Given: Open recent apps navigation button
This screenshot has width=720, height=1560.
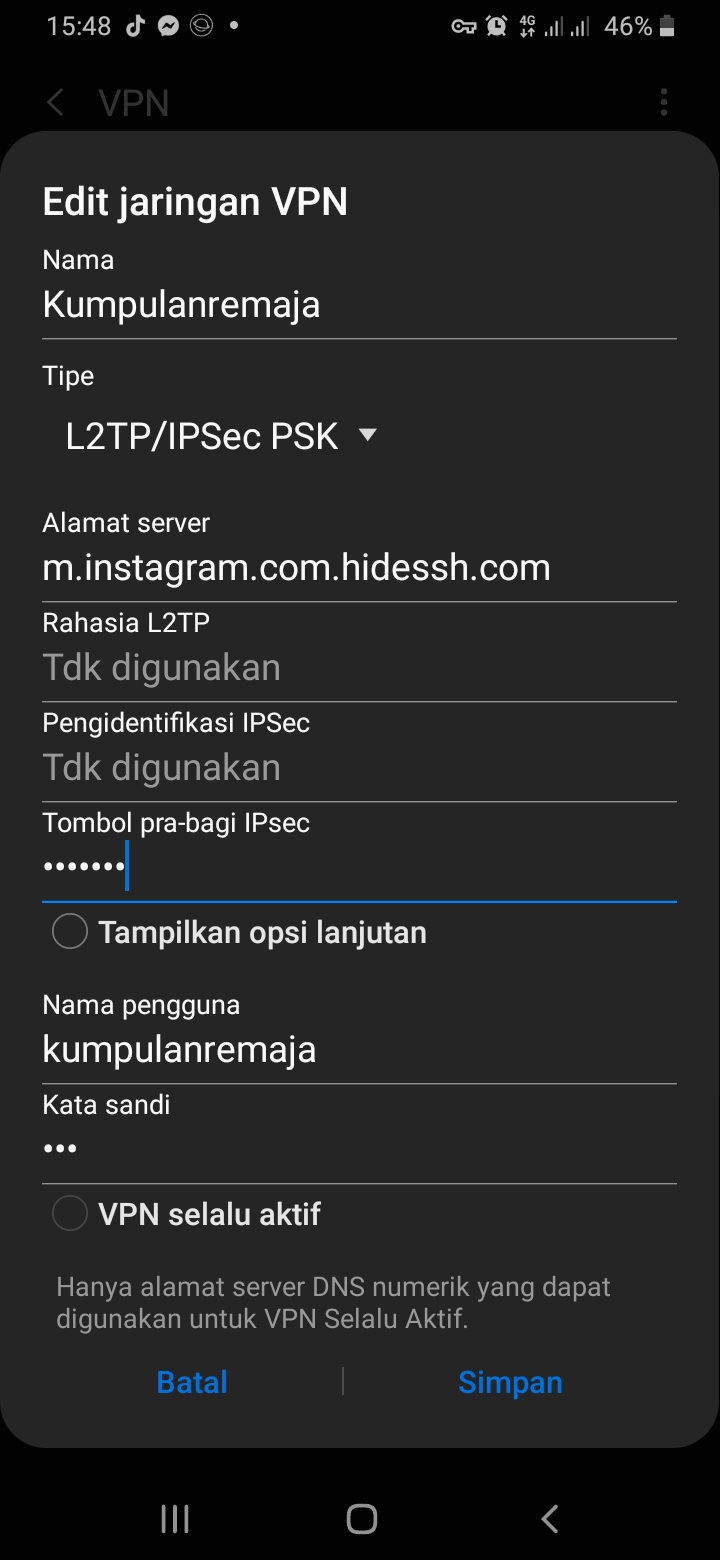Looking at the screenshot, I should (x=175, y=1519).
